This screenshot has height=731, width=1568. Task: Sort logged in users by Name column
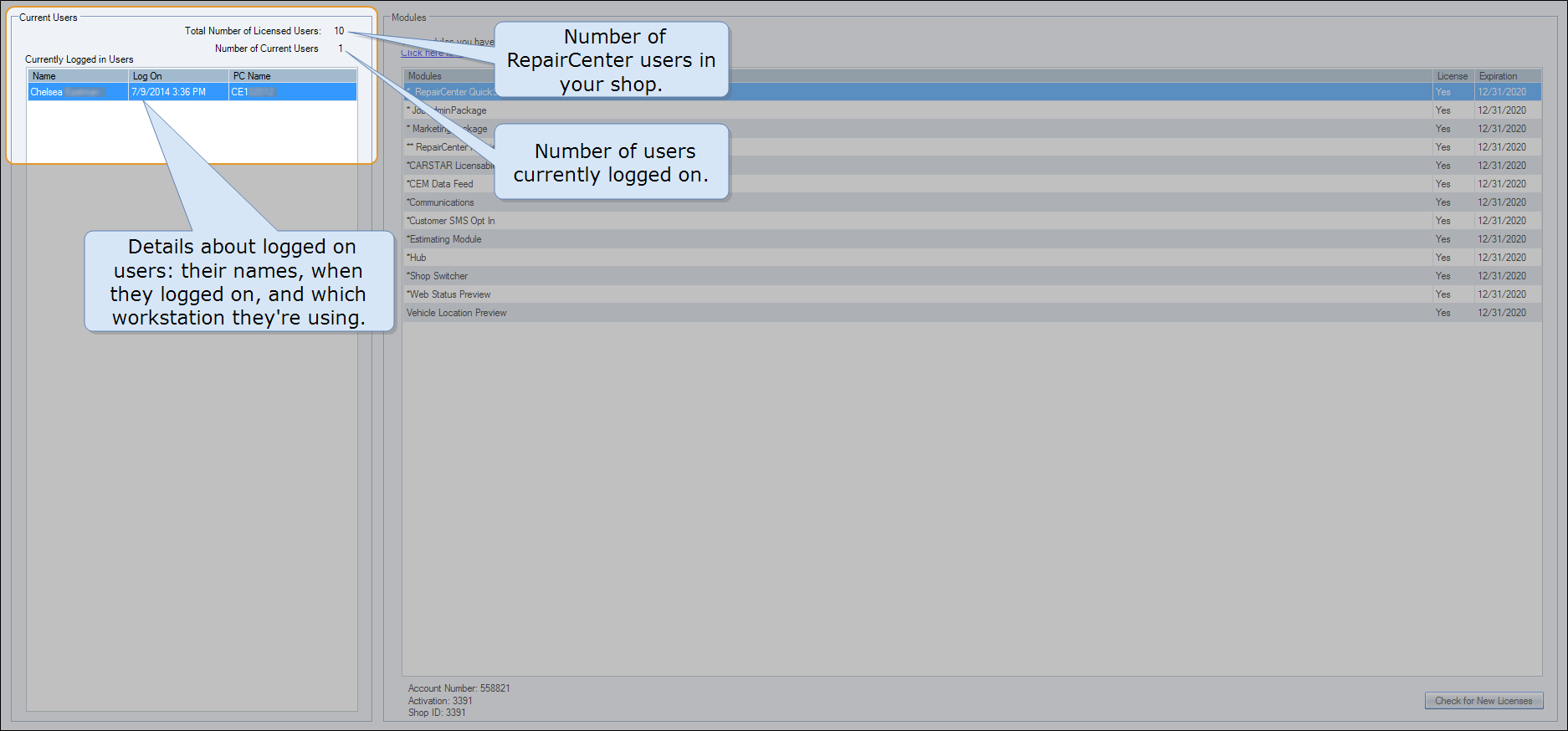pyautogui.click(x=77, y=76)
